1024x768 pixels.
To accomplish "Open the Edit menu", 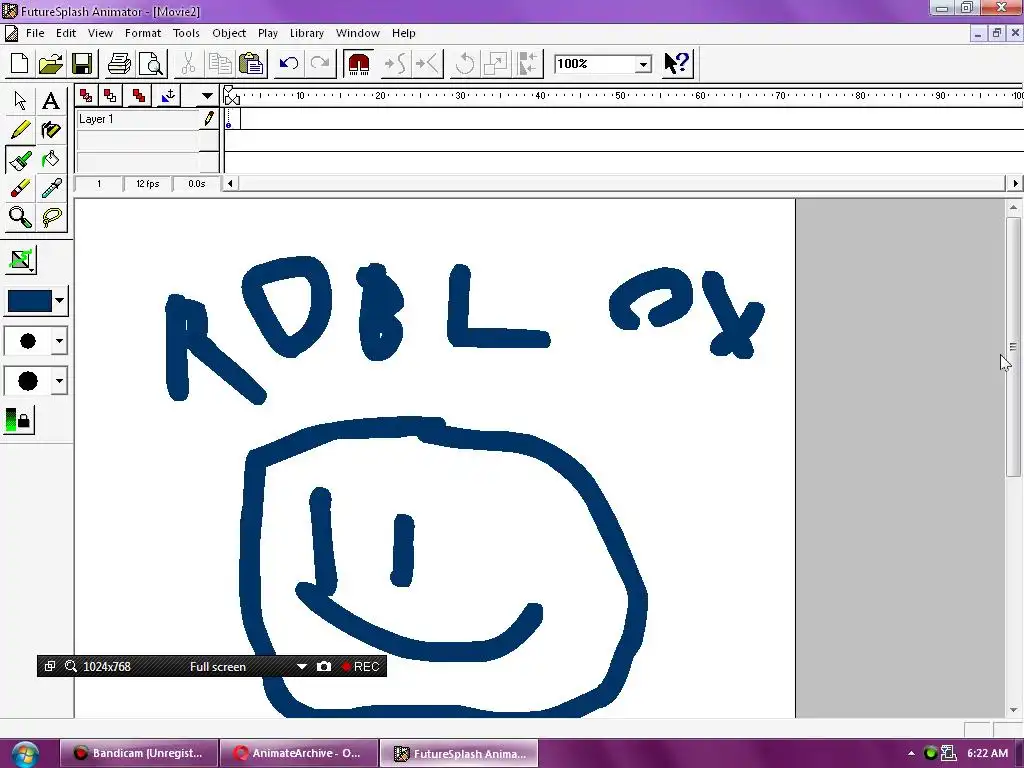I will click(66, 33).
